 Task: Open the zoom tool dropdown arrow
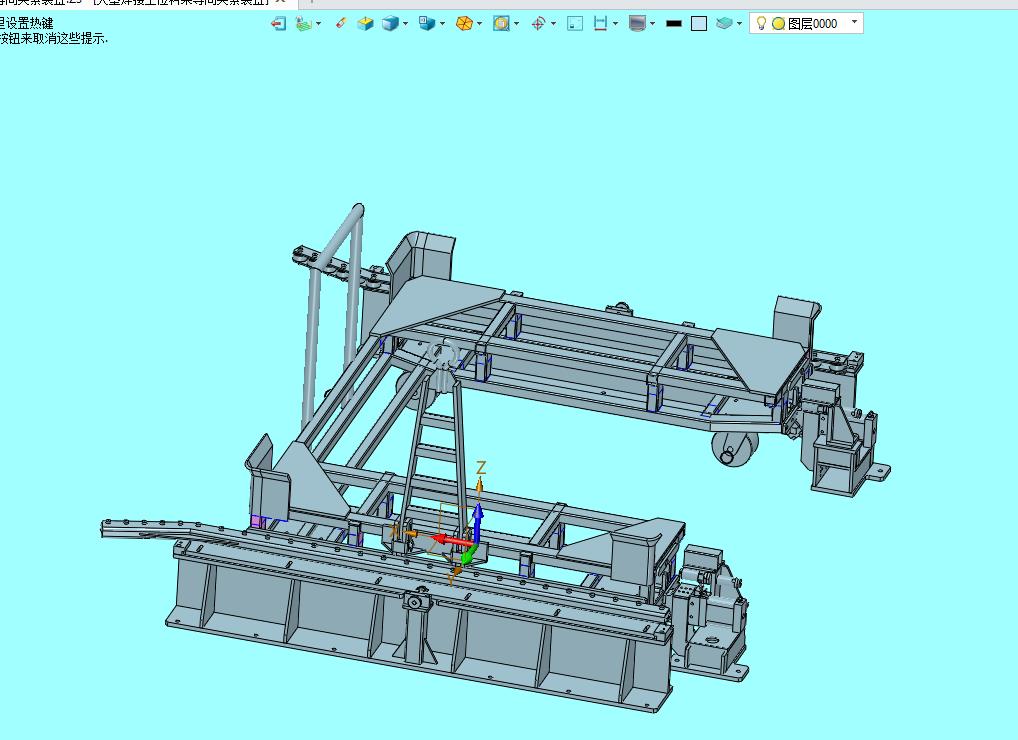[x=516, y=24]
